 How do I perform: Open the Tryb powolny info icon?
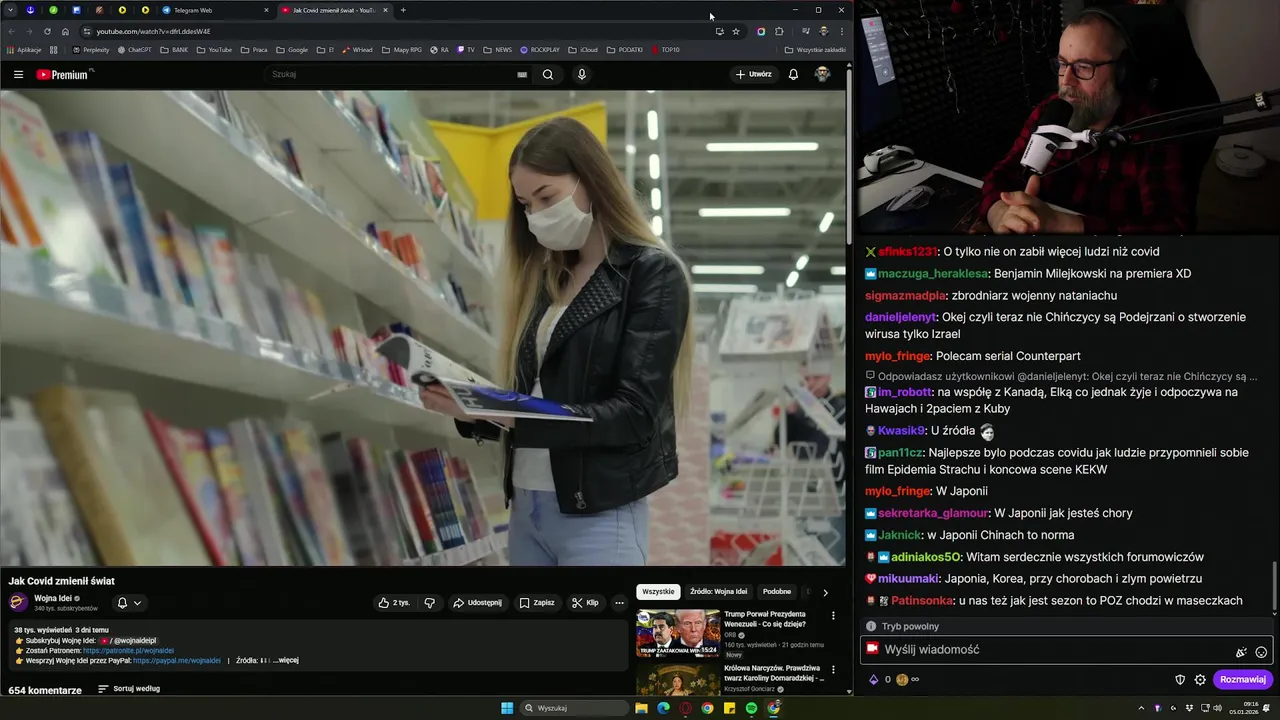coord(872,626)
